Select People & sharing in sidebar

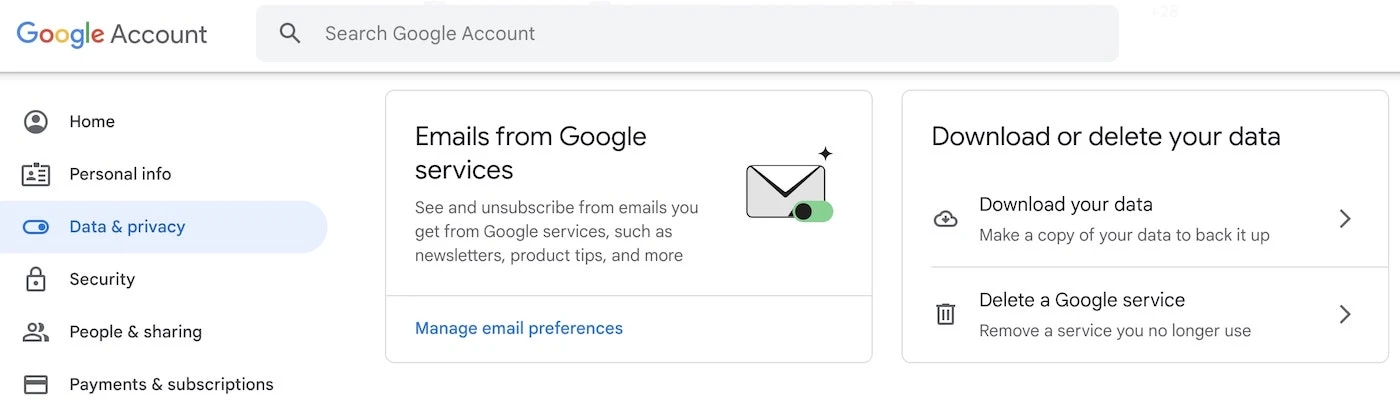tap(164, 332)
